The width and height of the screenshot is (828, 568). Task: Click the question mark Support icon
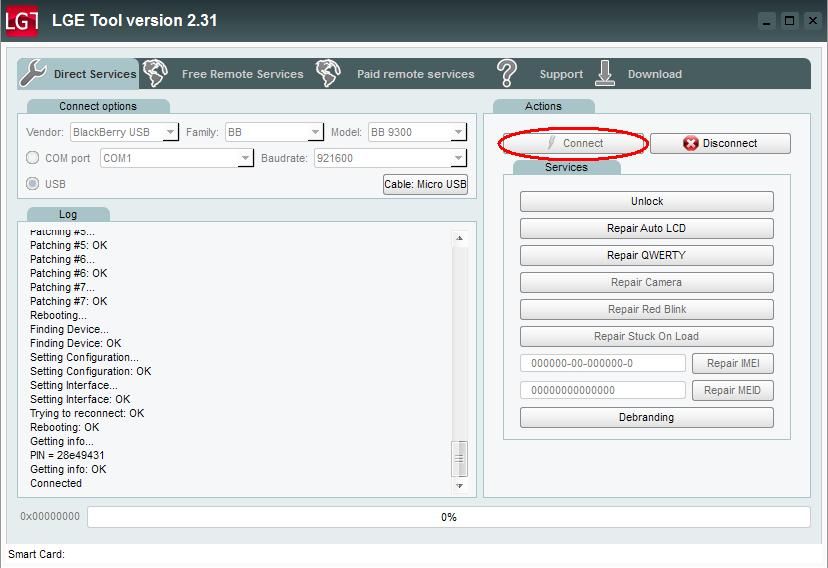[507, 73]
